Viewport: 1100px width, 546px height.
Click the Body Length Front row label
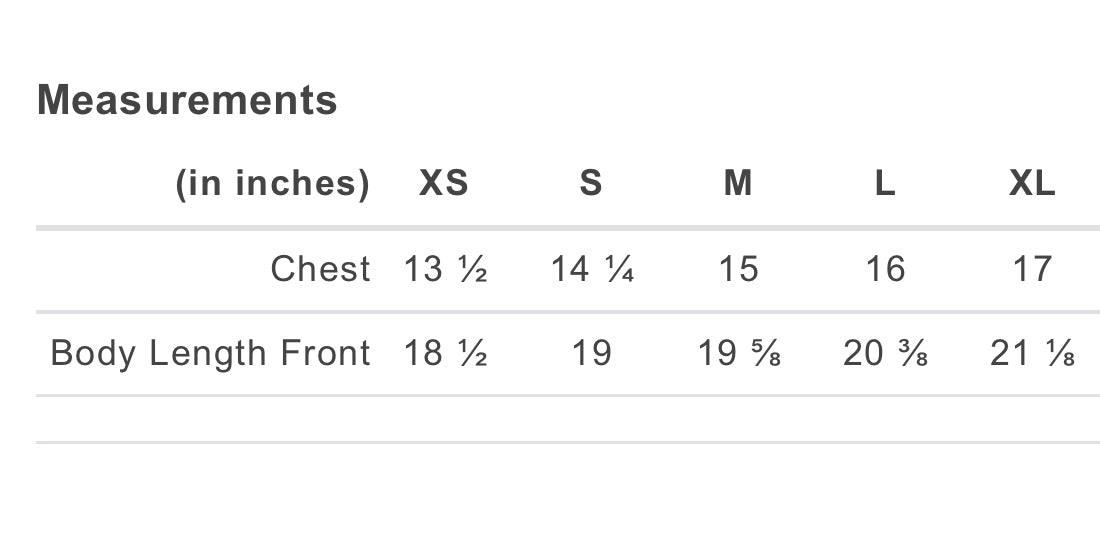coord(210,353)
